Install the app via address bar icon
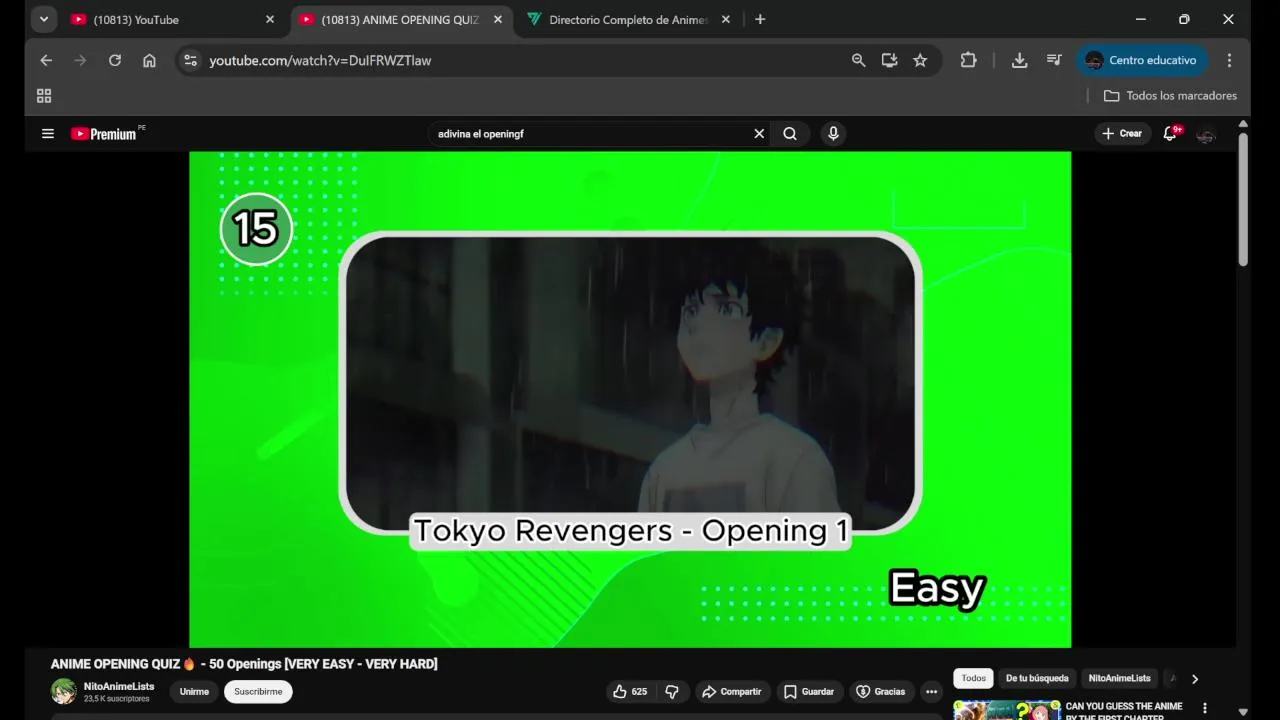The image size is (1280, 720). pos(889,60)
